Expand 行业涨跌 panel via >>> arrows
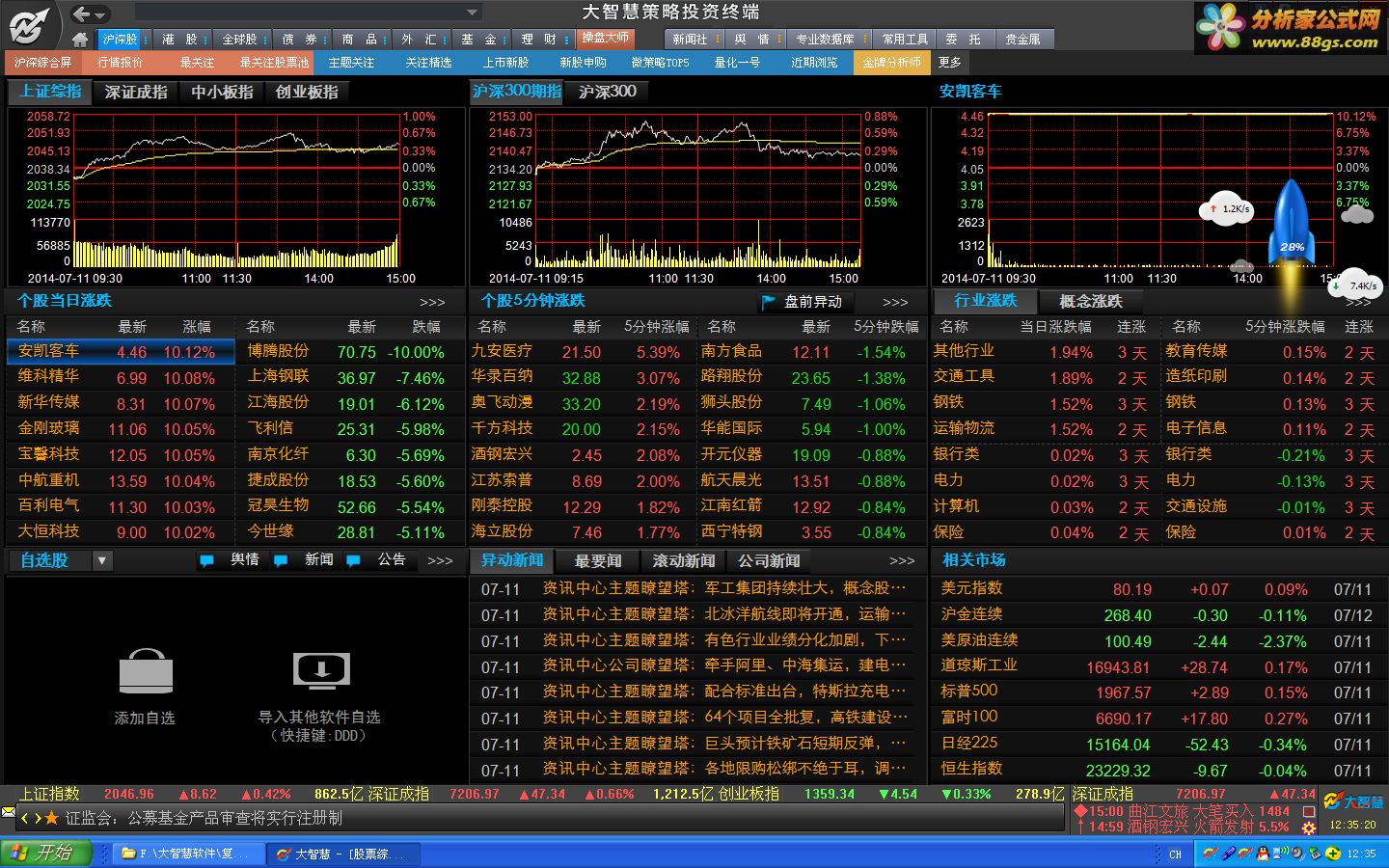Image resolution: width=1389 pixels, height=868 pixels. [1358, 302]
